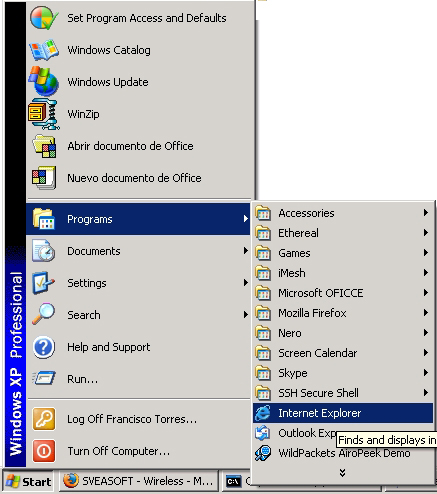Launch Internet Explorer via its e icon
Viewport: 437px width, 494px height.
[263, 413]
